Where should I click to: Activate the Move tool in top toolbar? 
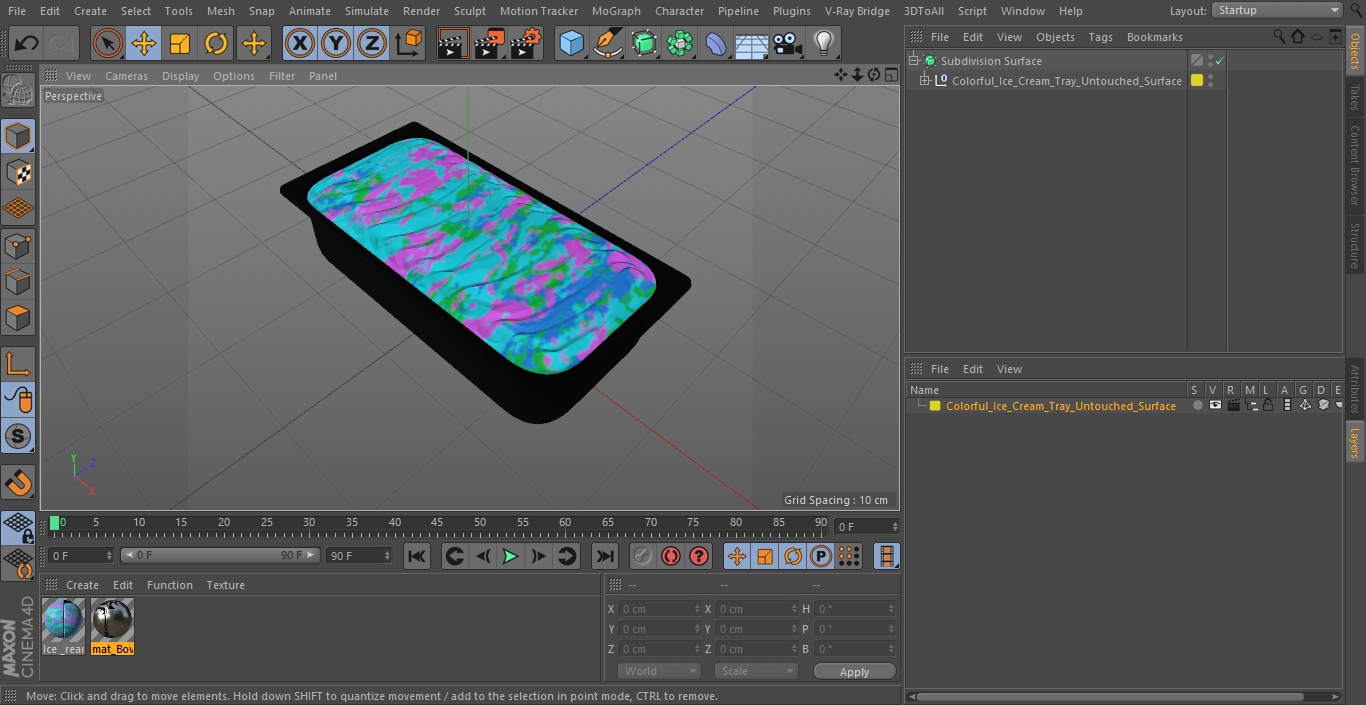(x=144, y=43)
